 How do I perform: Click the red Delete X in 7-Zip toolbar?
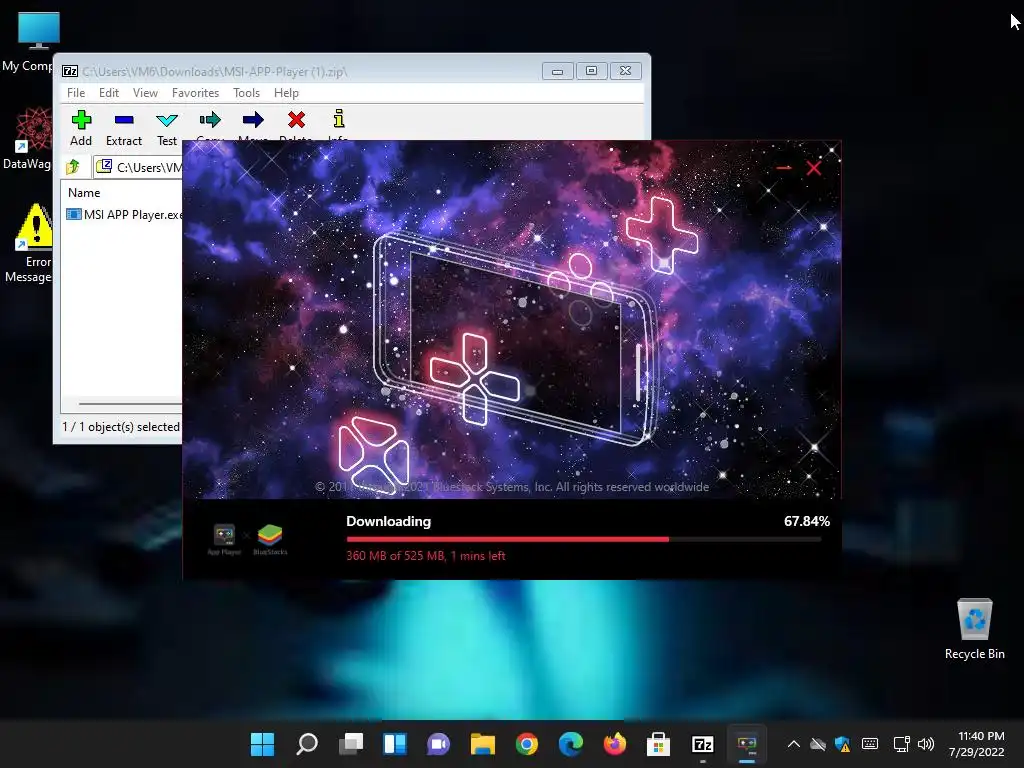pos(296,120)
